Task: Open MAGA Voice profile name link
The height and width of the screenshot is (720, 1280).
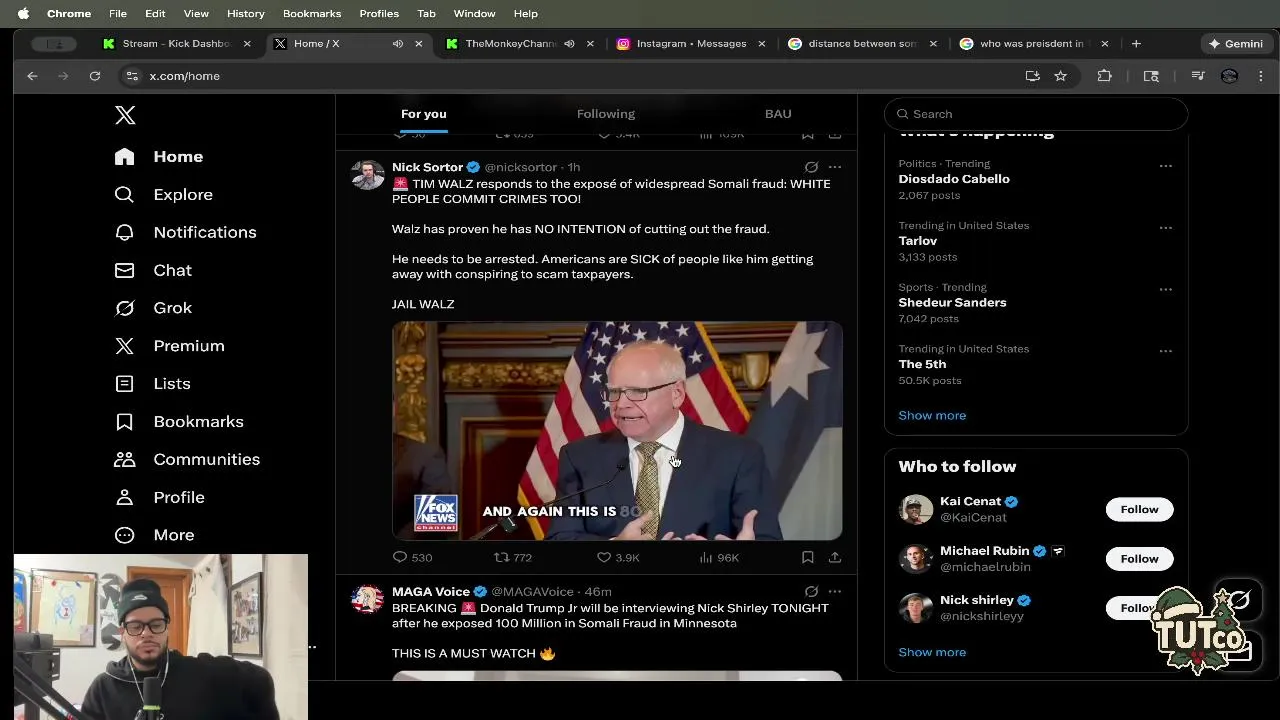Action: tap(431, 591)
